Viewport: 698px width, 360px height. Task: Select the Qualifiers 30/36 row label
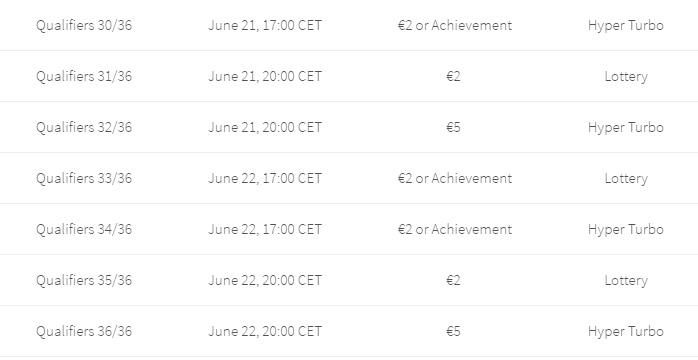click(x=84, y=25)
